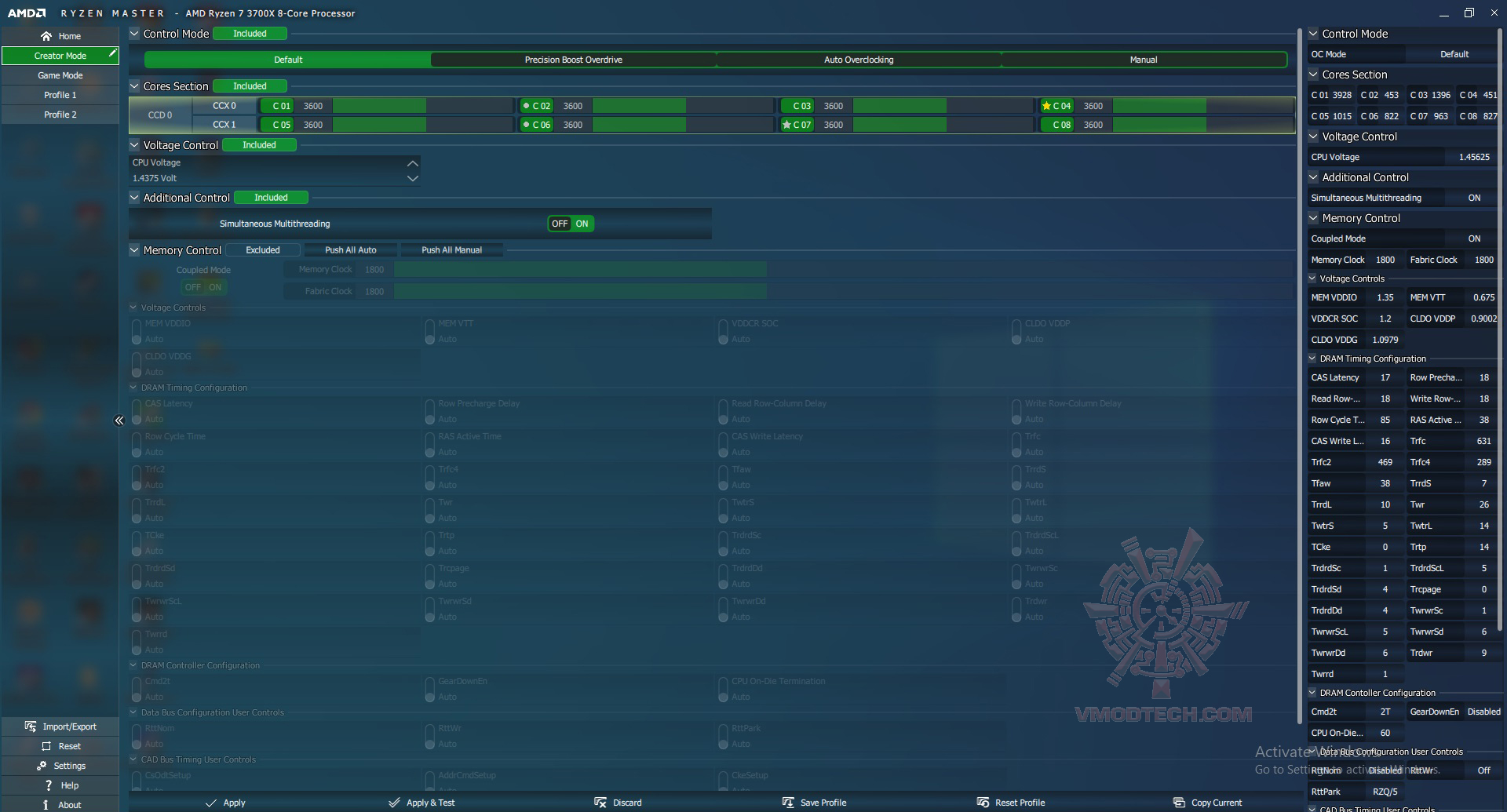The height and width of the screenshot is (812, 1507).
Task: Select the Manual control mode tab
Action: [x=1144, y=60]
